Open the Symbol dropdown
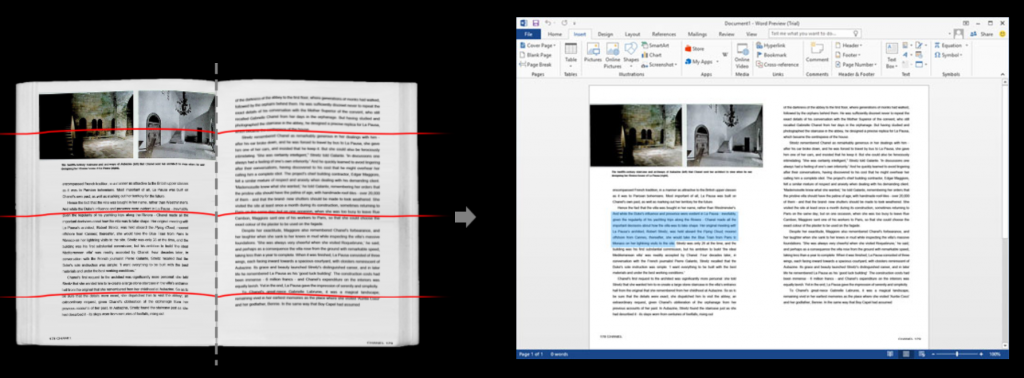The height and width of the screenshot is (378, 1024). point(949,55)
